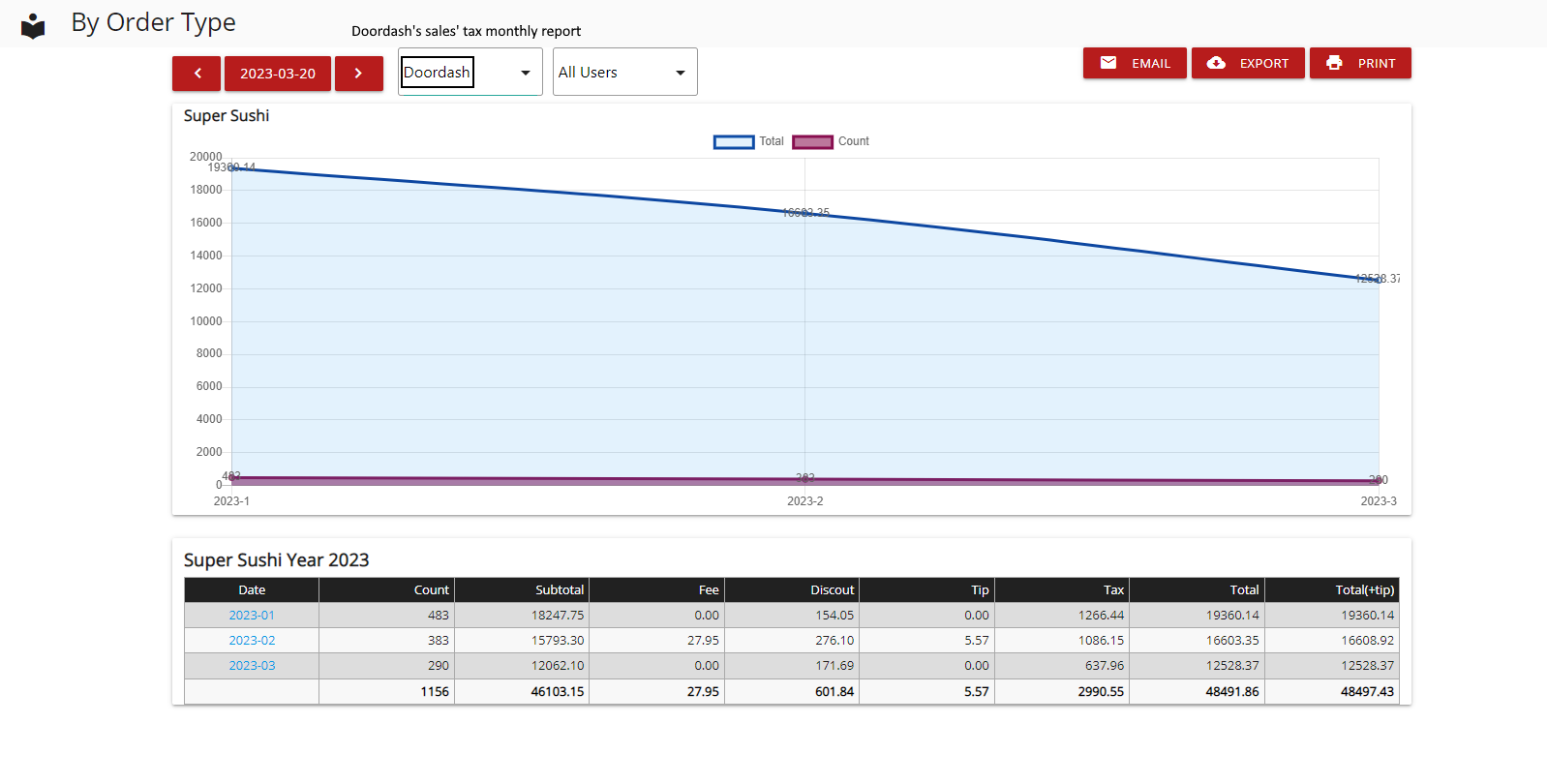This screenshot has height=784, width=1547.
Task: Open the 2023-02 monthly report link
Action: click(252, 641)
